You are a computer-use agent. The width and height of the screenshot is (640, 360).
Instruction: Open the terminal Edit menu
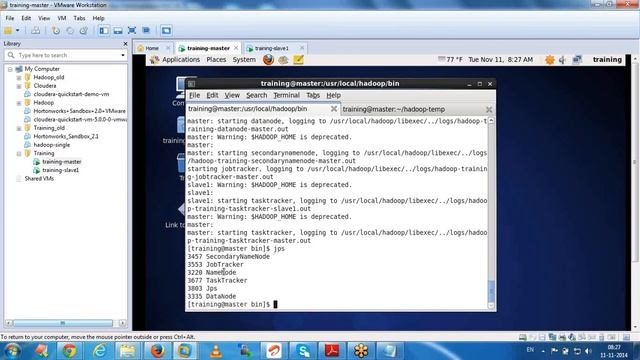point(212,95)
